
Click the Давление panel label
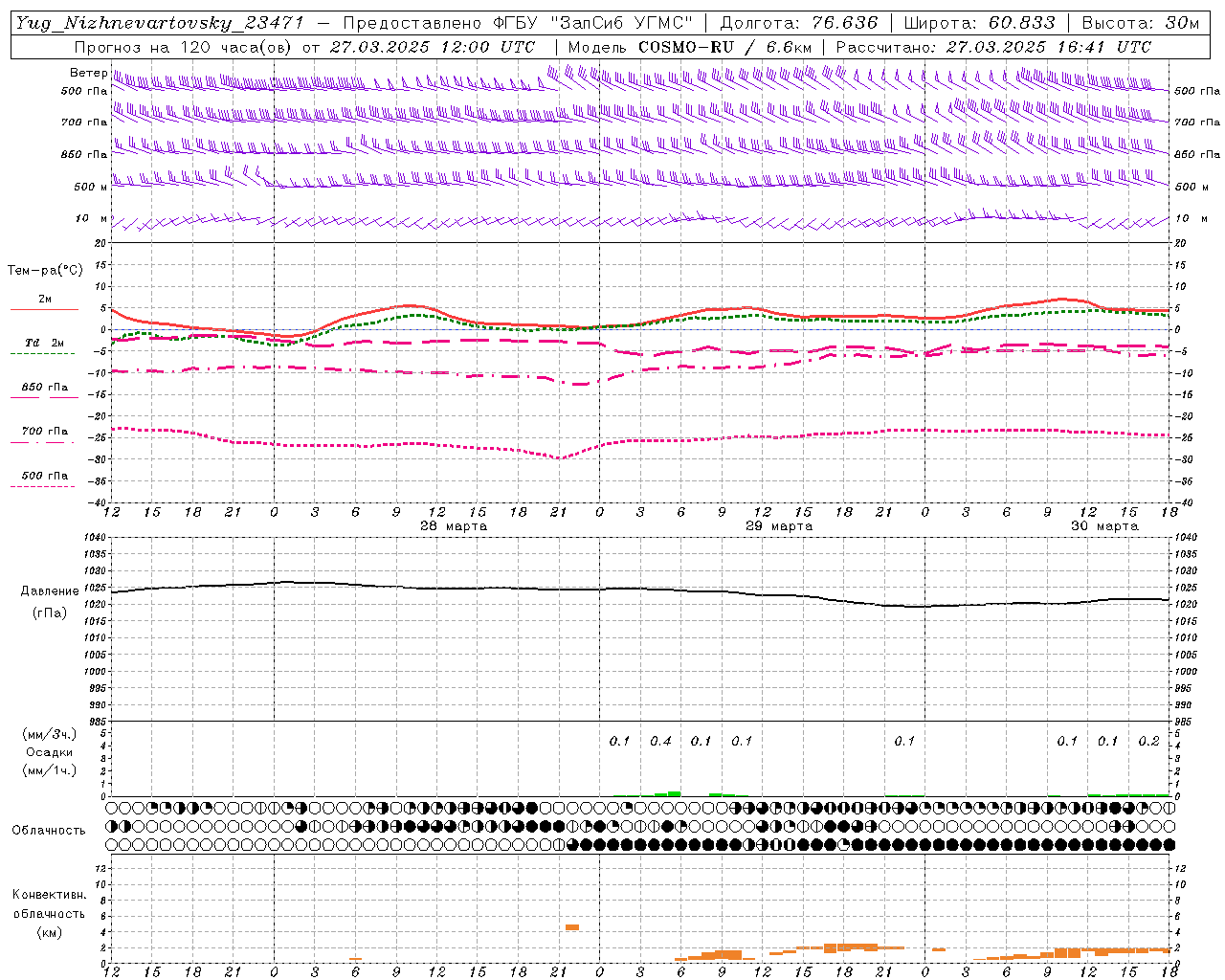pyautogui.click(x=50, y=590)
